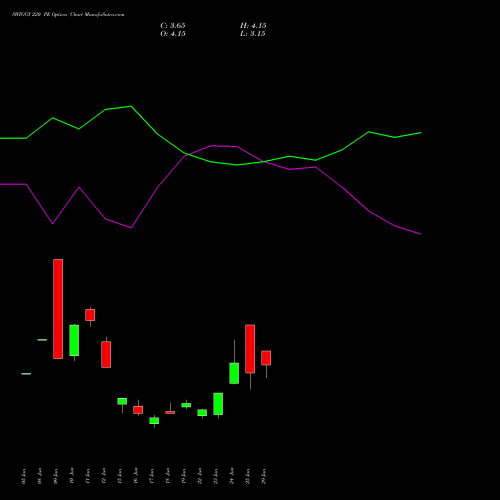Click the PE Options Chart title text

[x=68, y=15]
